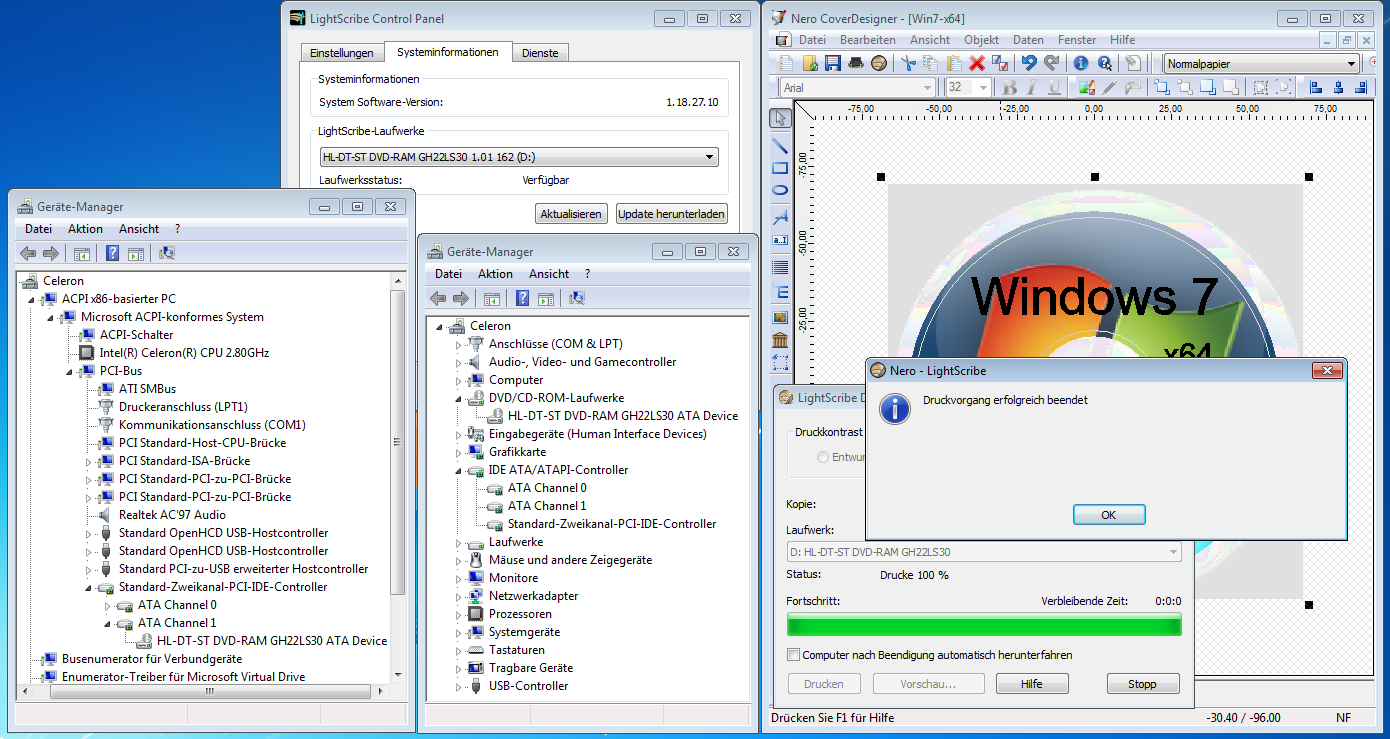Viewport: 1390px width, 739px height.
Task: Open the Fenster menu
Action: pyautogui.click(x=1077, y=40)
